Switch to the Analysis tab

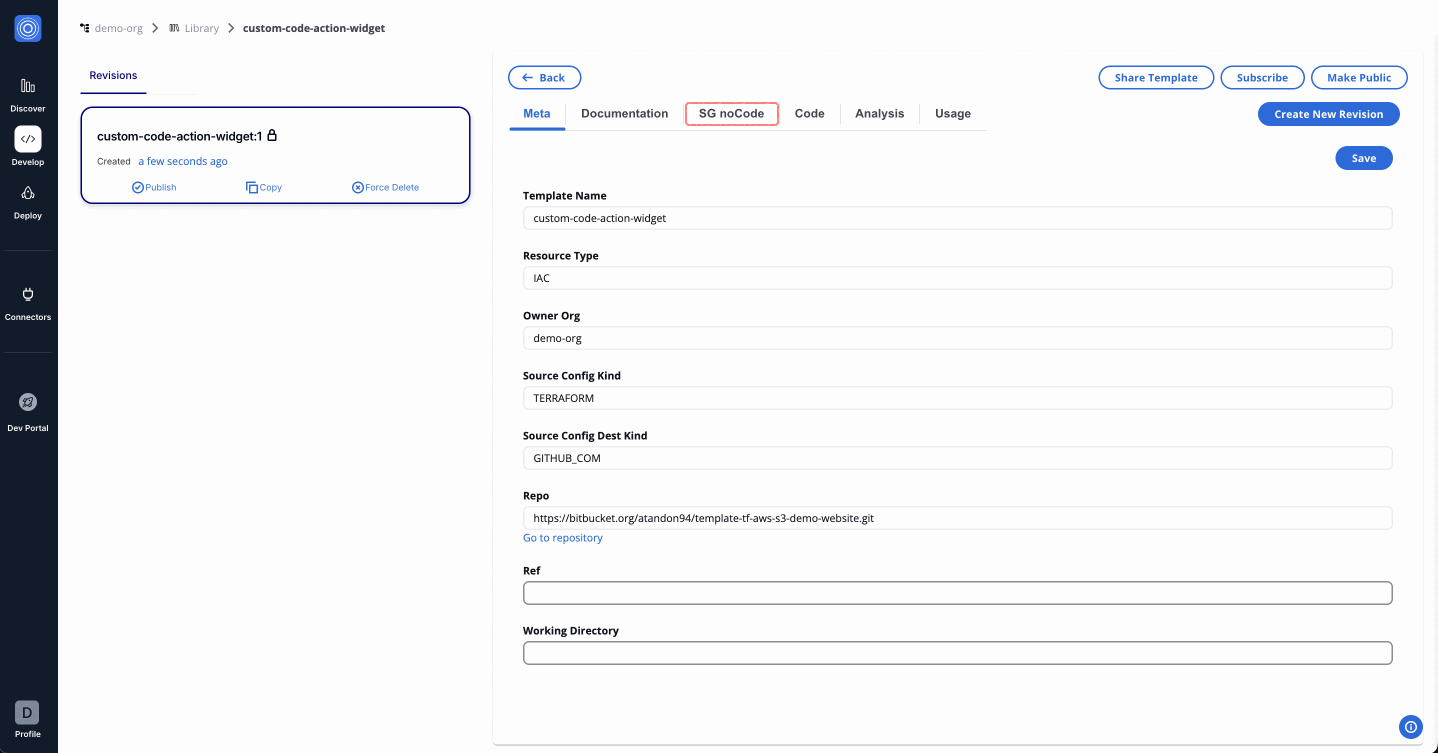click(879, 114)
